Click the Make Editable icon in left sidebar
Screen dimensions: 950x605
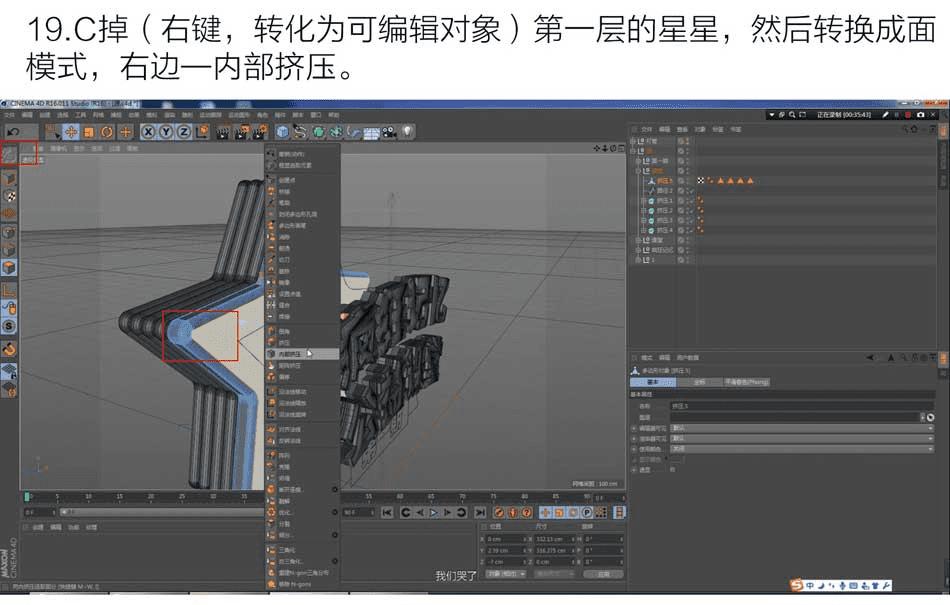coord(9,154)
